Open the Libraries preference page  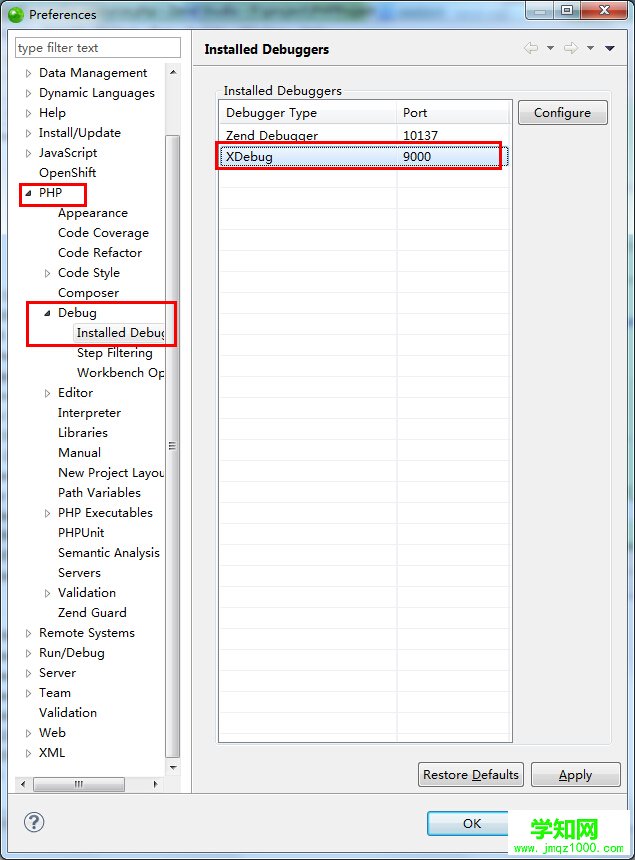coord(83,433)
